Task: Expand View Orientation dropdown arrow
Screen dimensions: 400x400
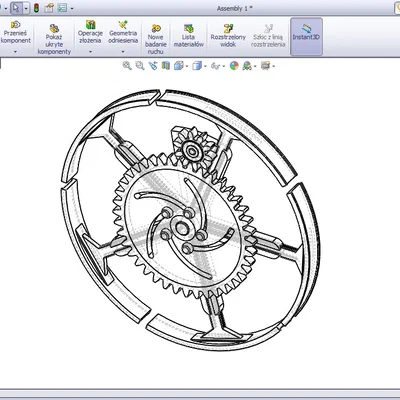Action: 187,66
